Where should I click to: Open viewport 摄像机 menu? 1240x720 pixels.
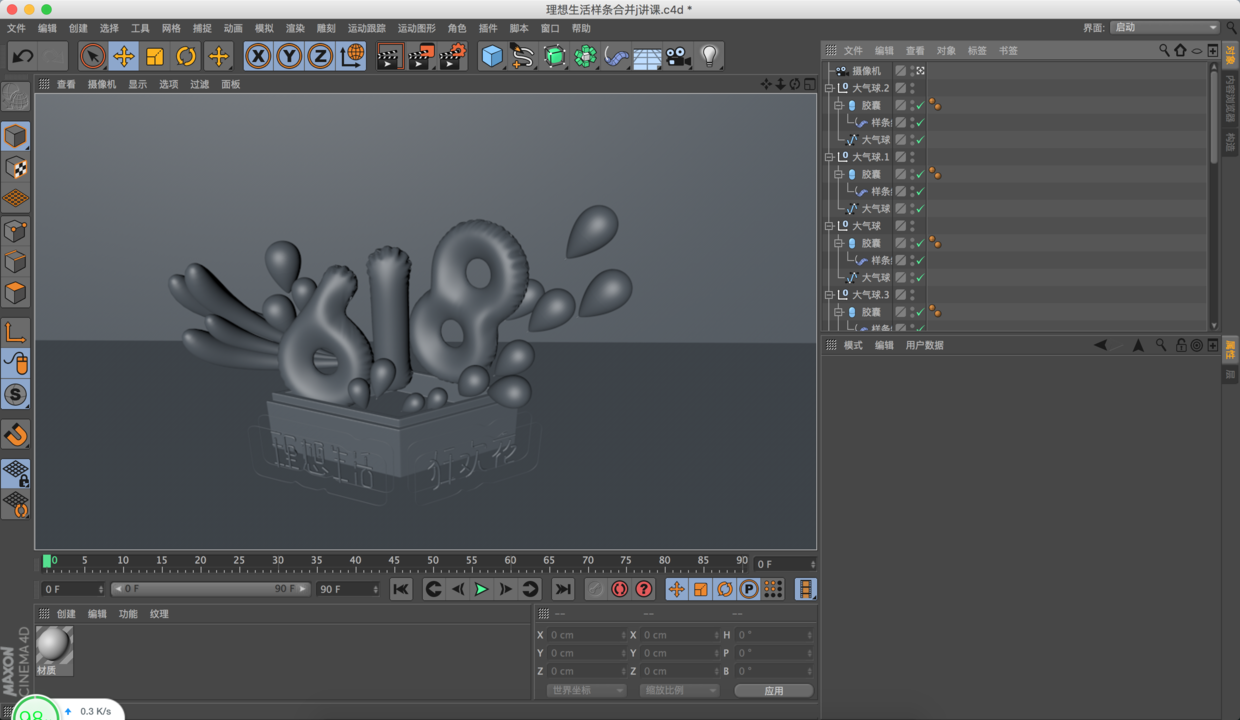click(x=102, y=85)
